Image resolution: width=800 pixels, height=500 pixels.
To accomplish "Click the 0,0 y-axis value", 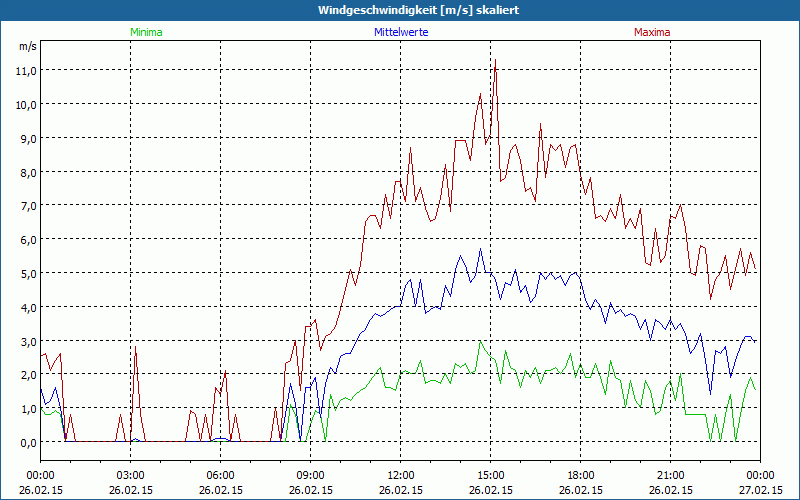I will 25,442.
